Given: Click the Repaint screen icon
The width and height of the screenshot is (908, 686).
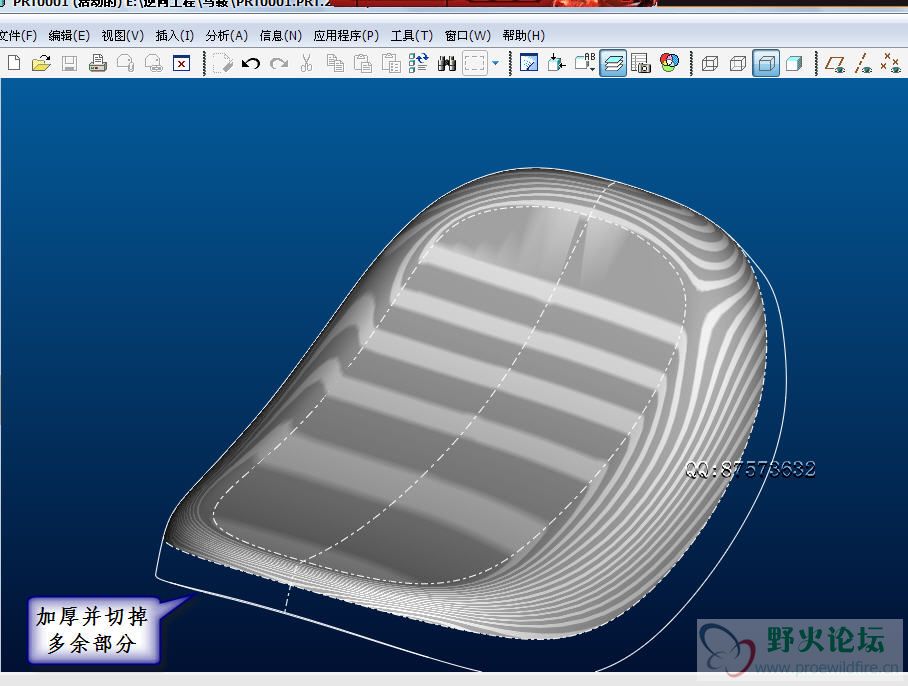Looking at the screenshot, I should pyautogui.click(x=529, y=63).
